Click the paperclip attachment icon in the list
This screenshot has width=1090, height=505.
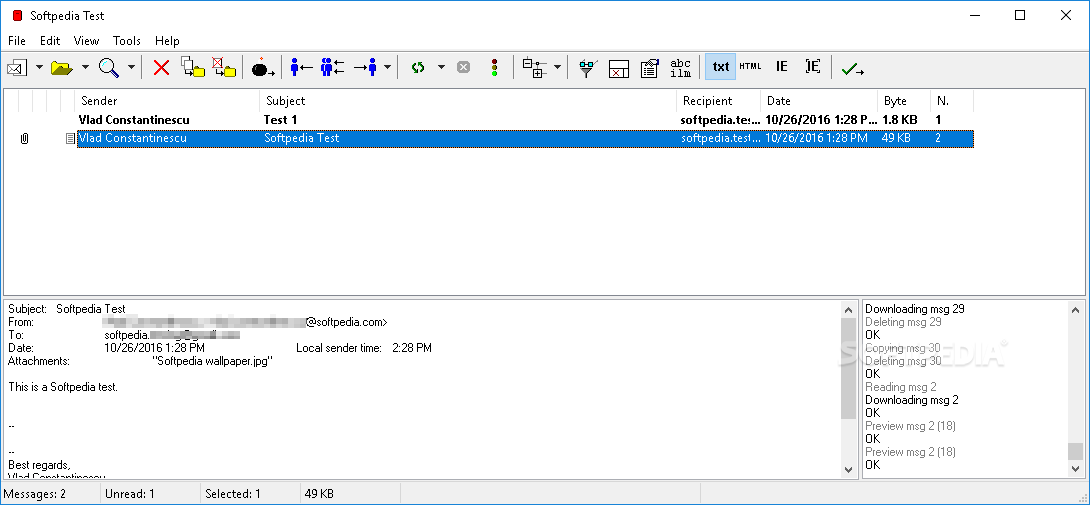tap(24, 138)
